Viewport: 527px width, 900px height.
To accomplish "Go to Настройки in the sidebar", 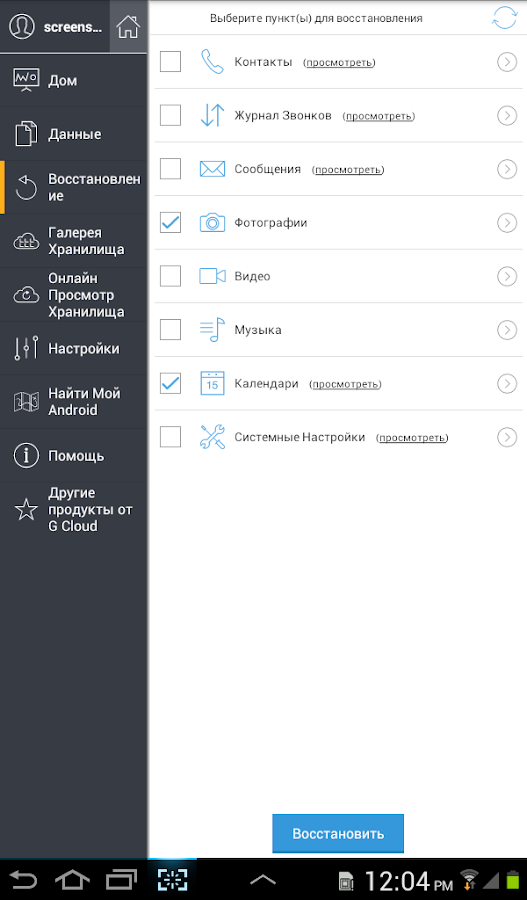I will (x=73, y=348).
